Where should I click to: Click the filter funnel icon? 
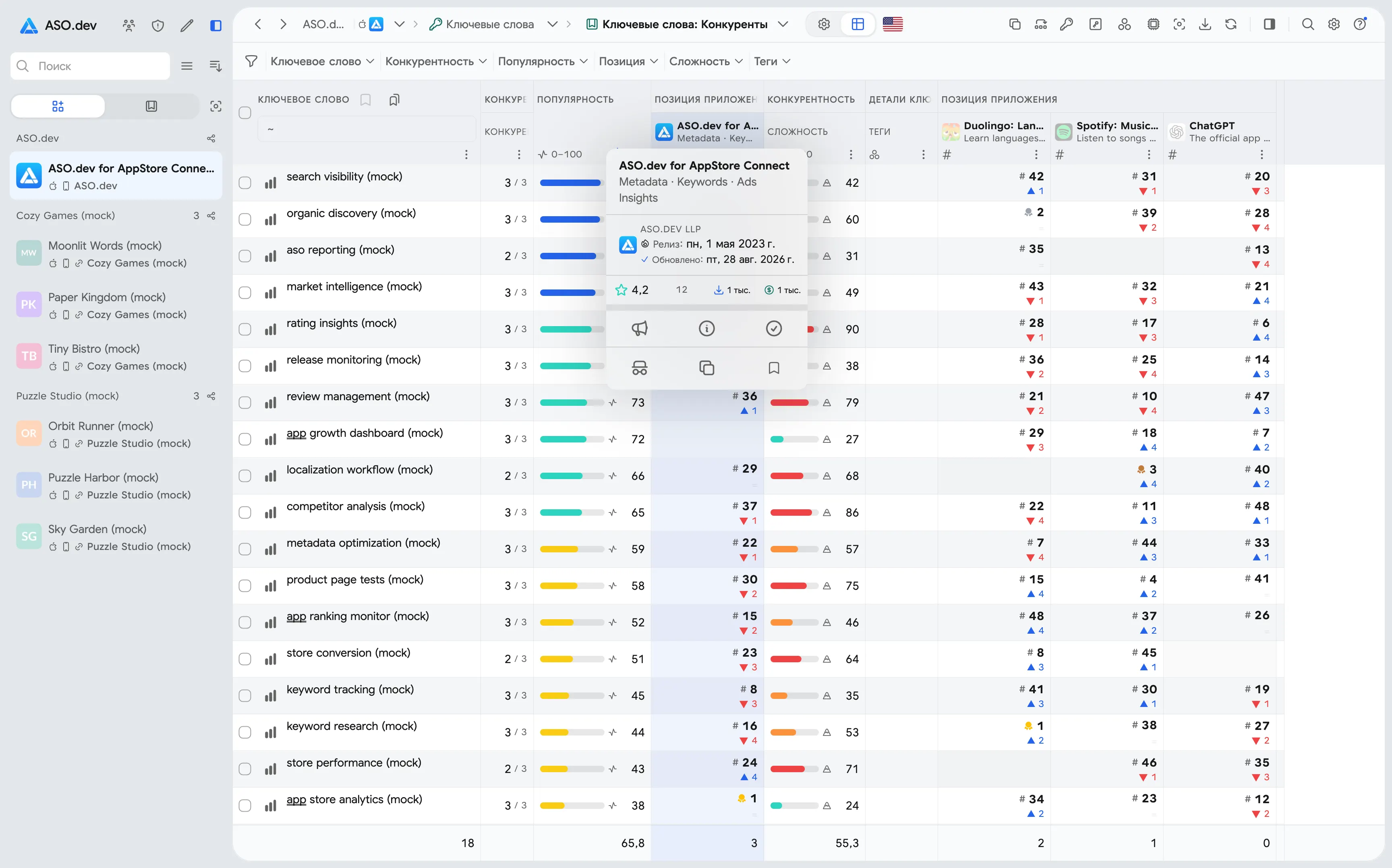tap(251, 61)
